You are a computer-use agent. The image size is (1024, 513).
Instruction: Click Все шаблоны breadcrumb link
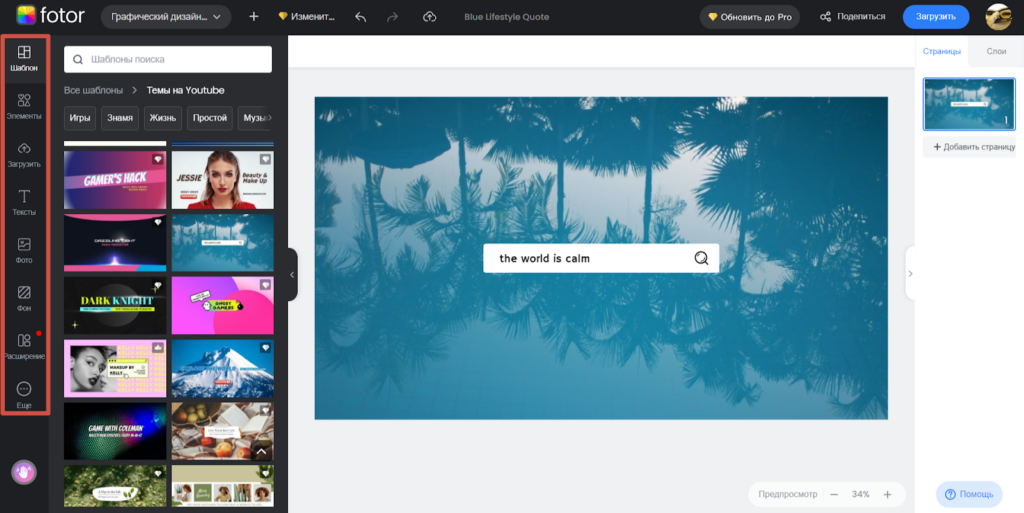pyautogui.click(x=93, y=90)
